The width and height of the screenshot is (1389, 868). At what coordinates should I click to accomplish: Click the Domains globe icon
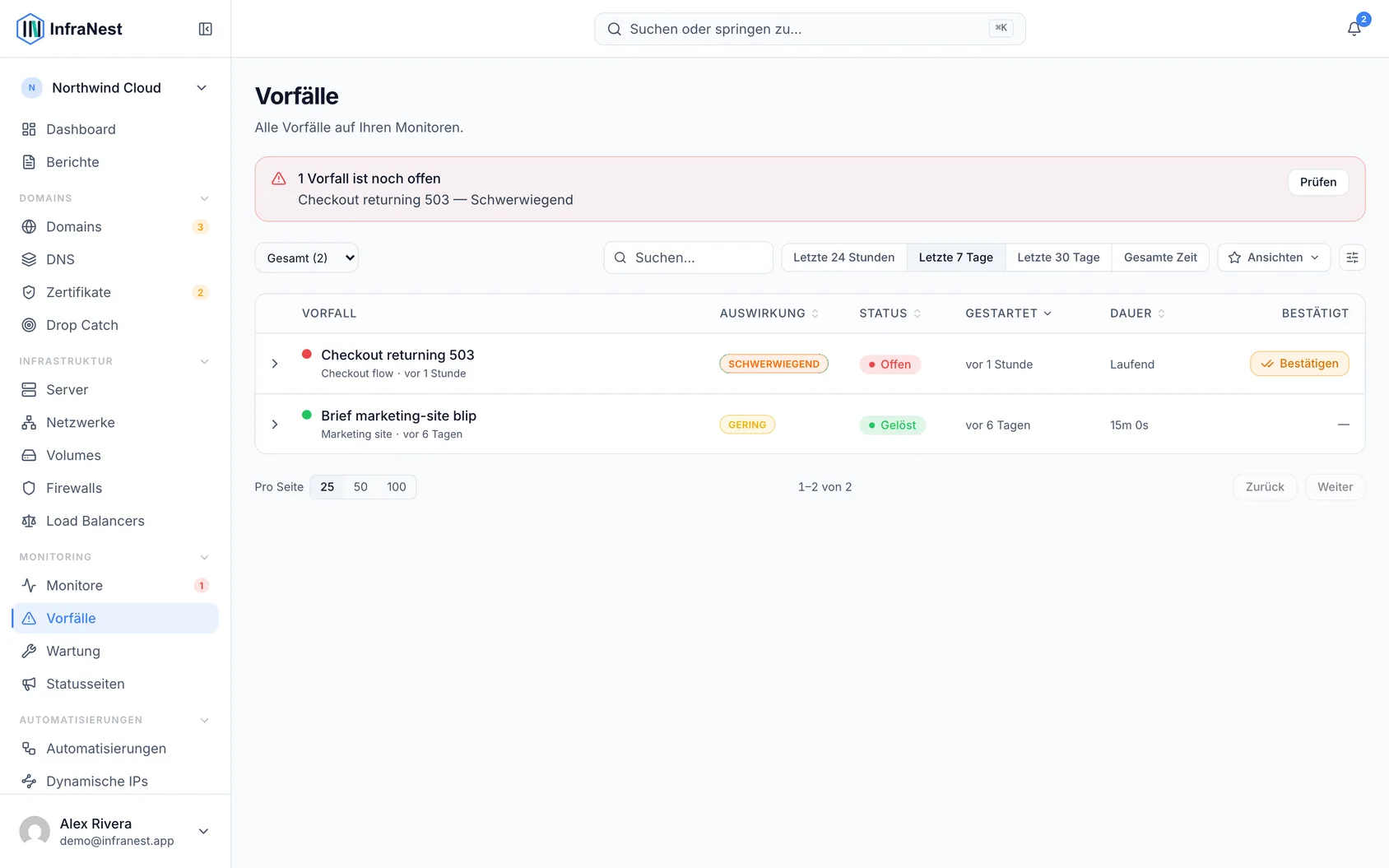[x=29, y=226]
